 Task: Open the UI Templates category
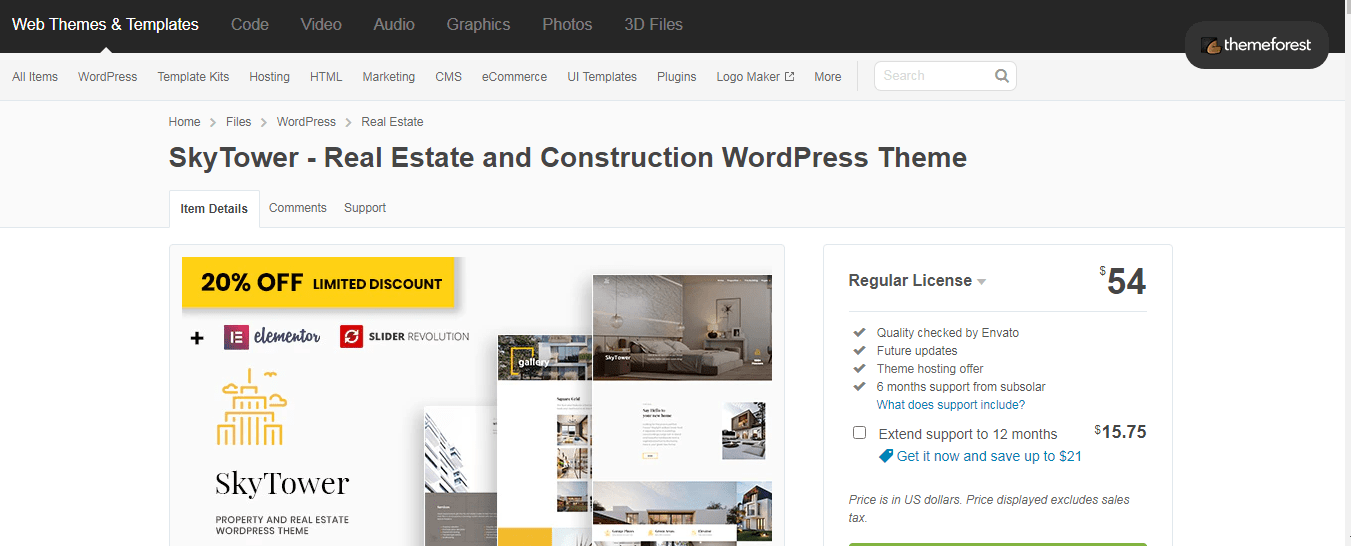pos(602,77)
